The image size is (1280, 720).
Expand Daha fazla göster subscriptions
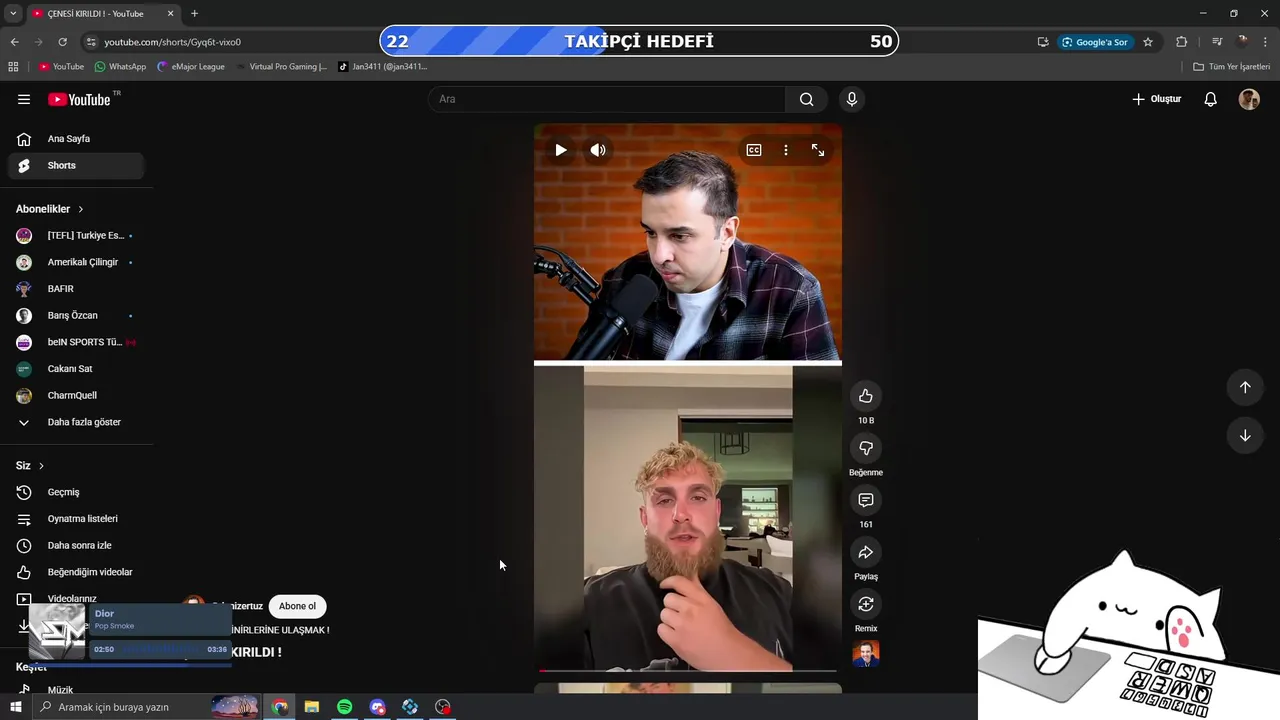coord(76,422)
